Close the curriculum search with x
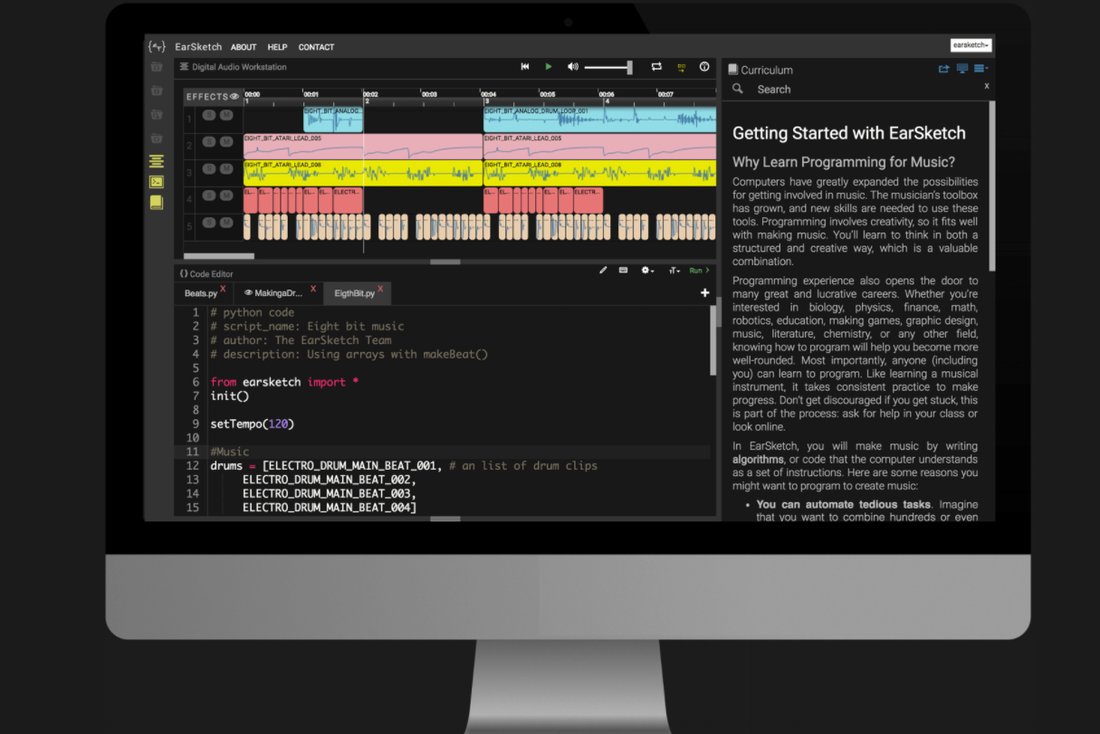Screen dimensions: 1100x734 pyautogui.click(x=986, y=86)
